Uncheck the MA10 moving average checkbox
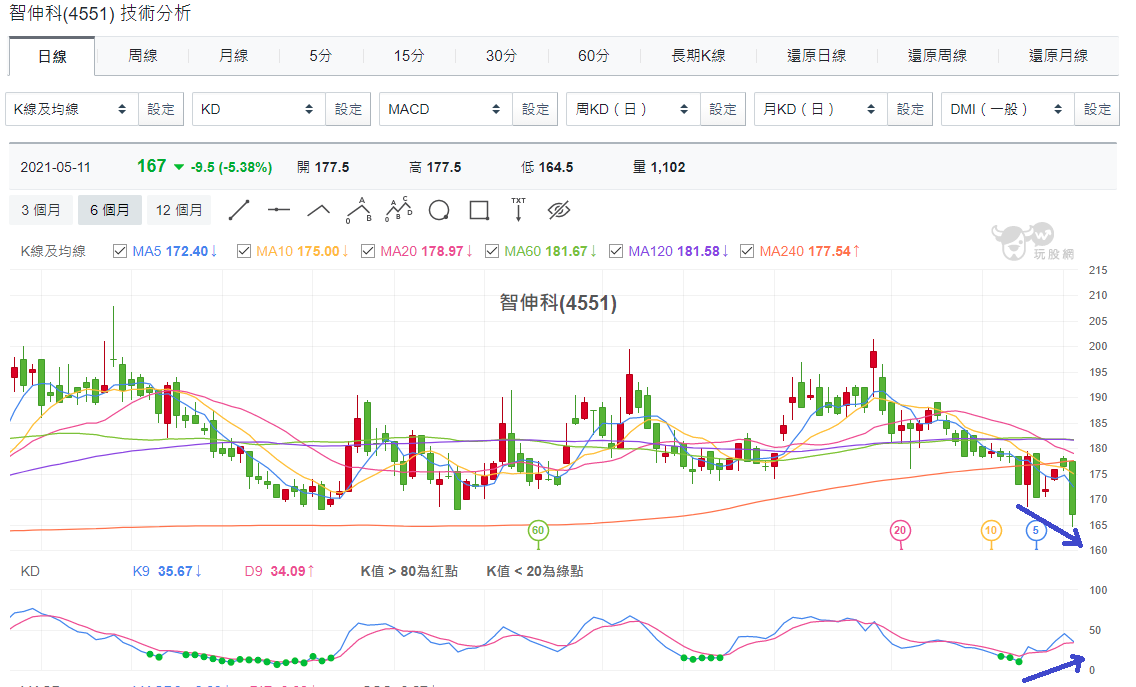Viewport: 1136px width, 687px height. point(244,251)
